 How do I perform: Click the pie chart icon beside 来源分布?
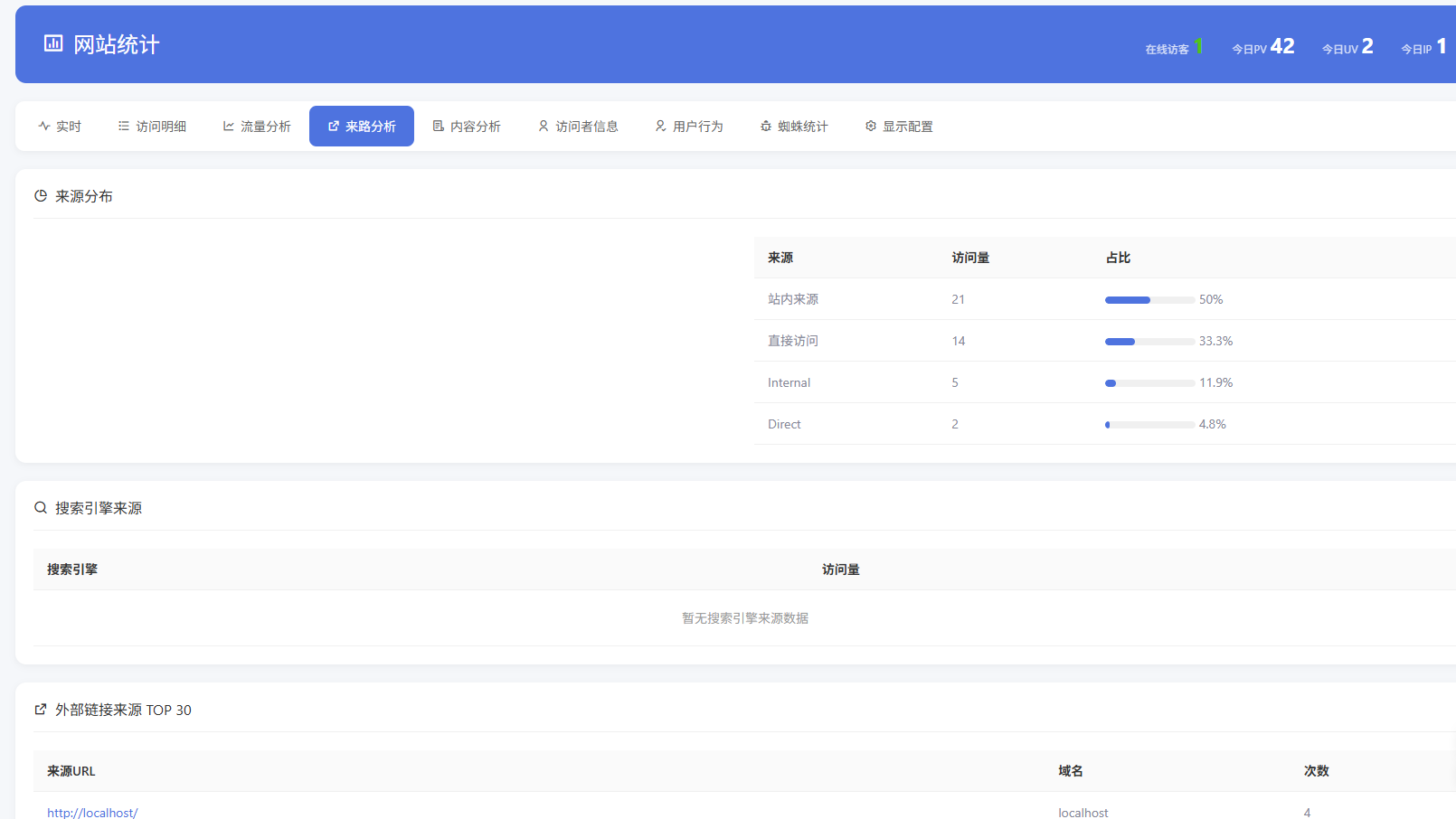click(40, 195)
